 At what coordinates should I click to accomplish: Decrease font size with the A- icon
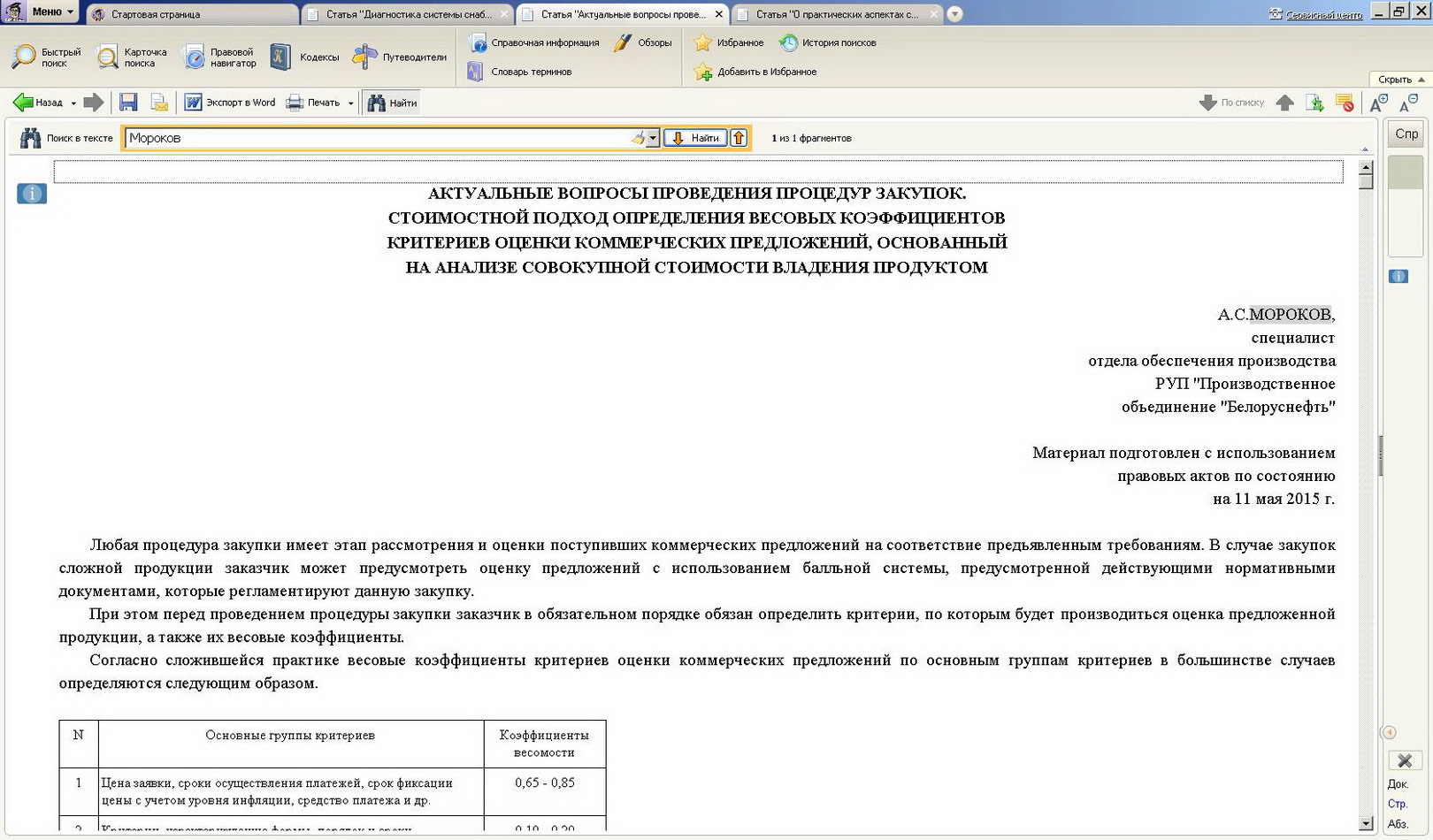[x=1408, y=103]
